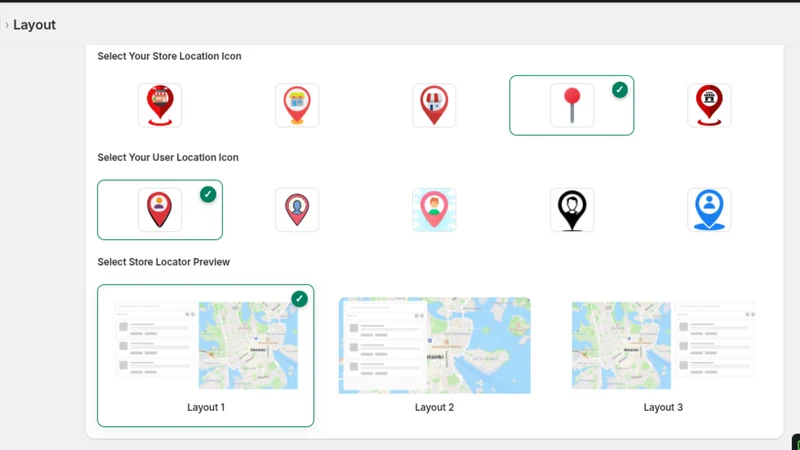Click the Layout page heading
The height and width of the screenshot is (450, 800).
[x=34, y=25]
